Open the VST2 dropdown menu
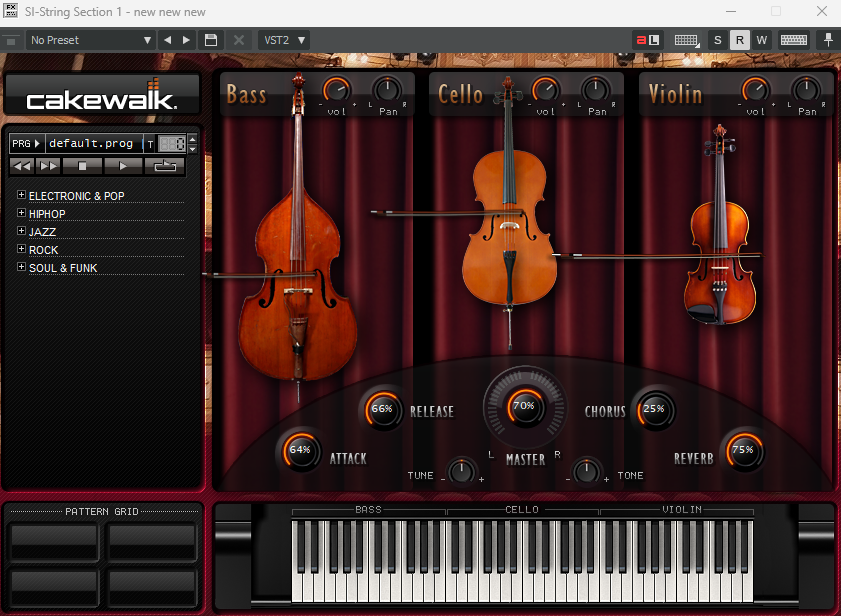This screenshot has height=616, width=841. (284, 40)
